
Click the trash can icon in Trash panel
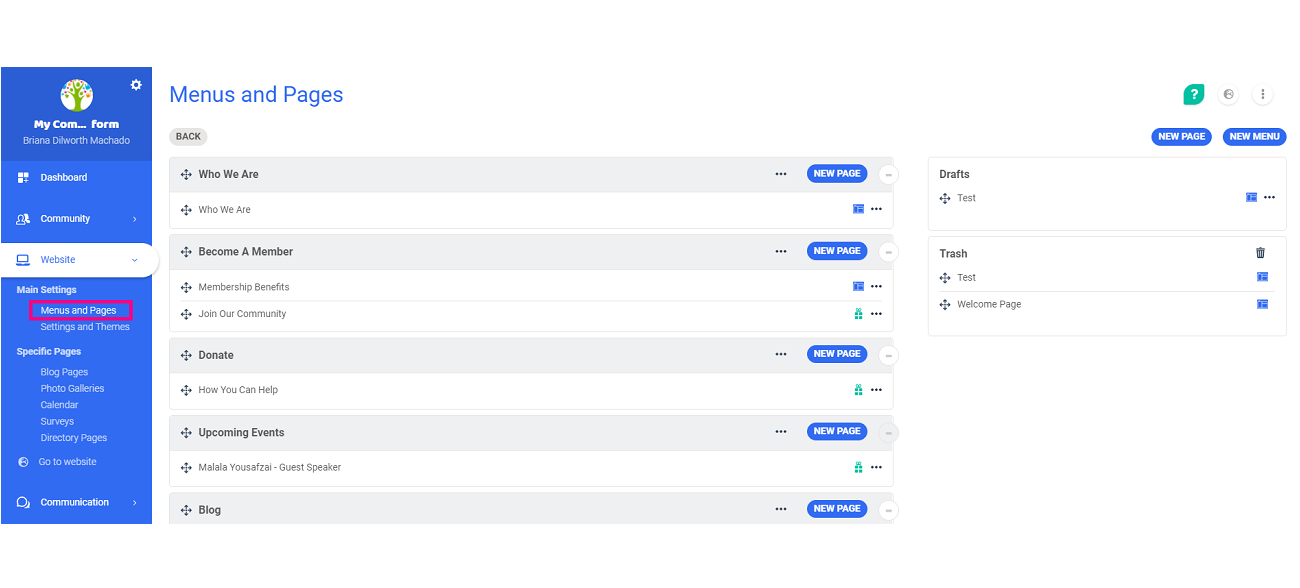click(1260, 253)
